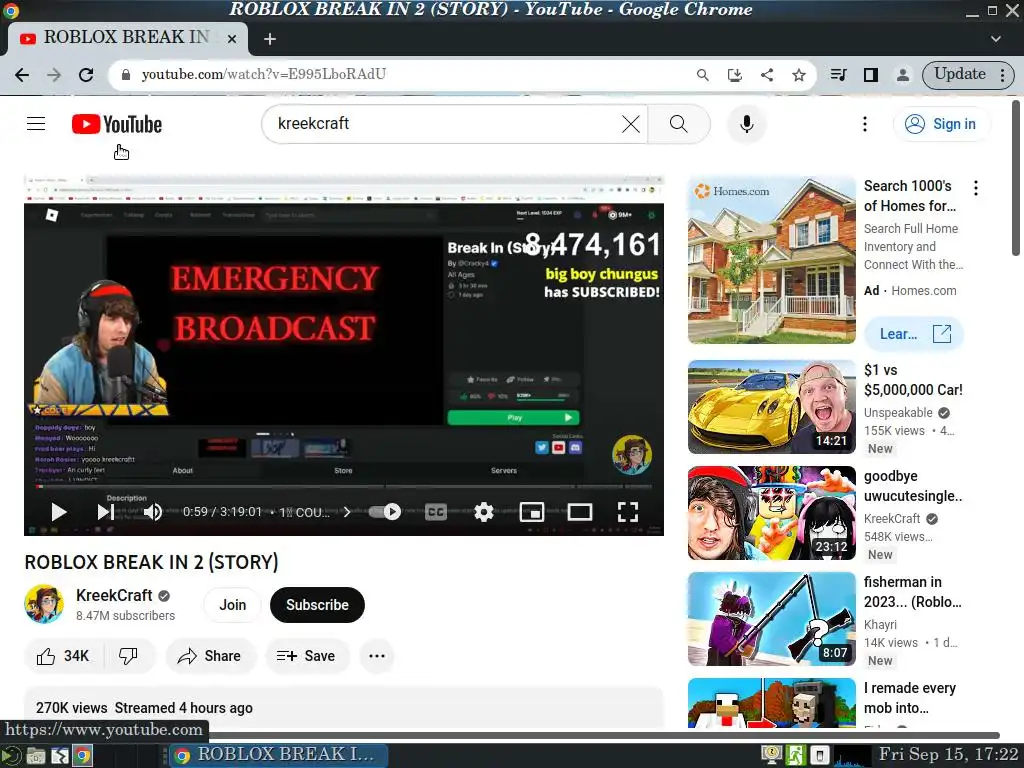1024x768 pixels.
Task: Switch to theater mode
Action: pyautogui.click(x=580, y=512)
